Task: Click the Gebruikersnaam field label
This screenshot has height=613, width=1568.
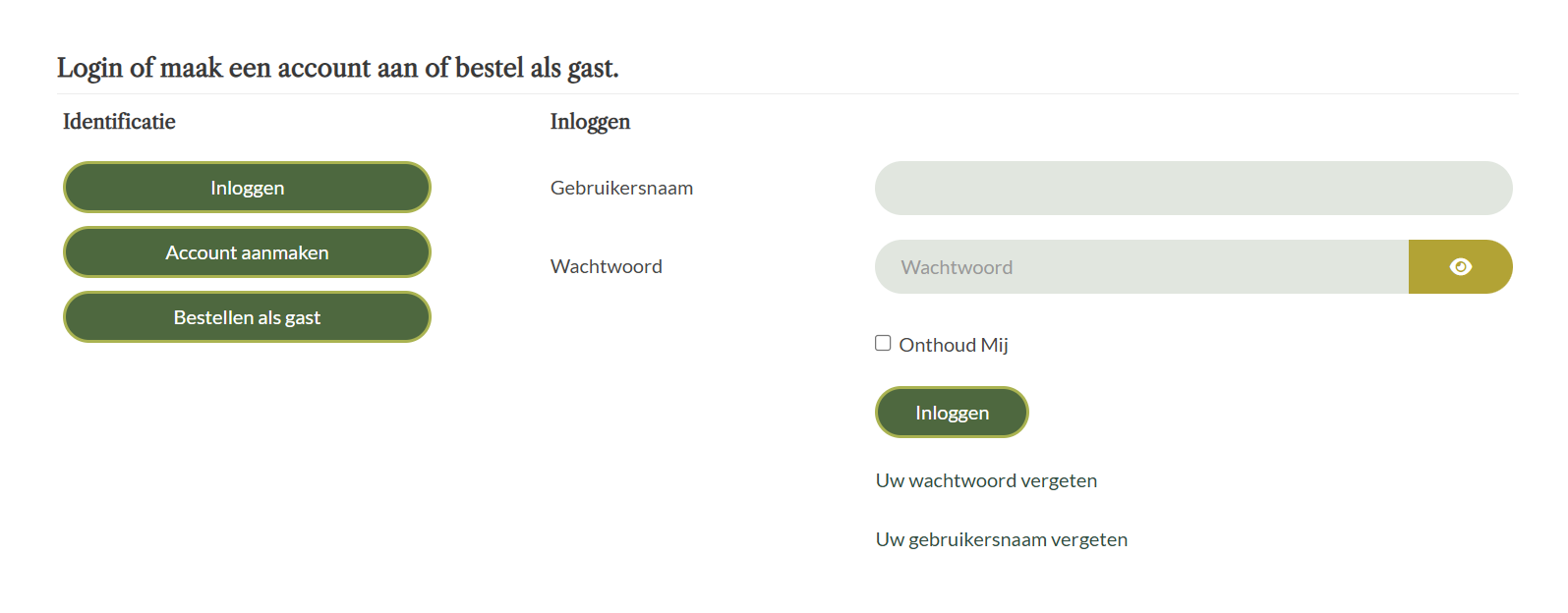Action: pyautogui.click(x=621, y=188)
